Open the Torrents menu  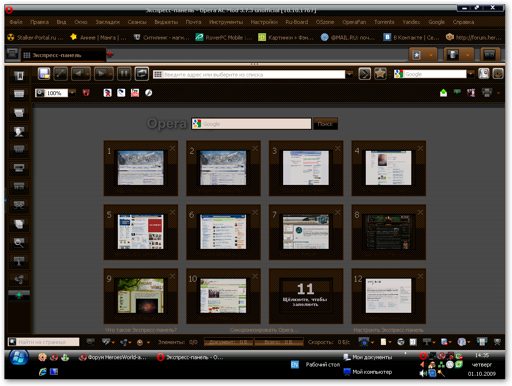click(x=384, y=22)
